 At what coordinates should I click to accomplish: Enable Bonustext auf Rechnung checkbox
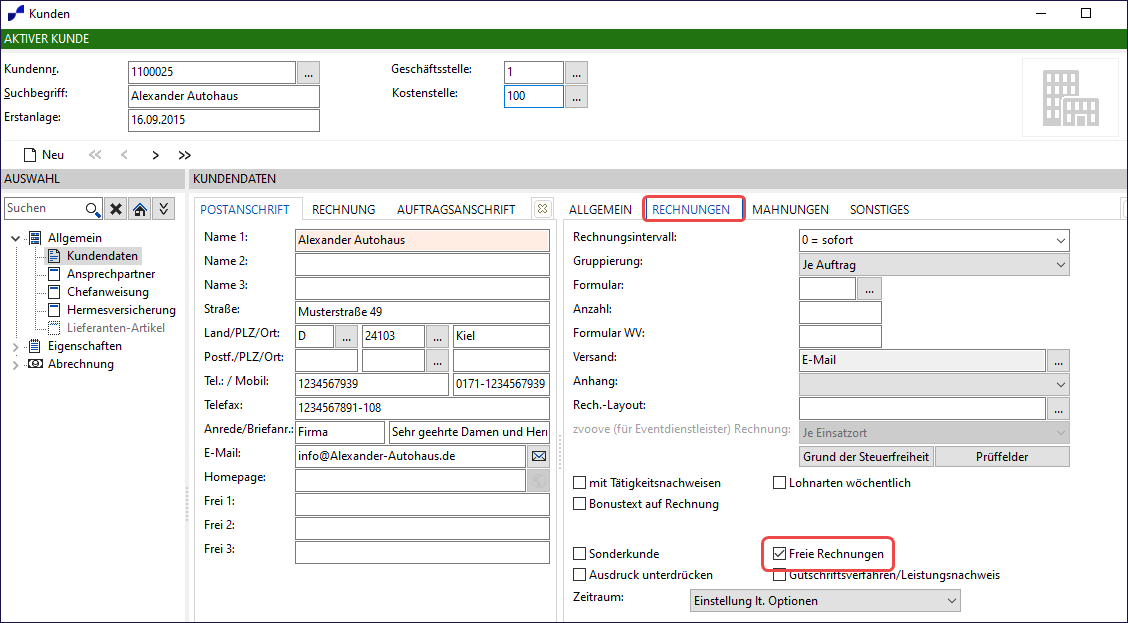[x=579, y=504]
